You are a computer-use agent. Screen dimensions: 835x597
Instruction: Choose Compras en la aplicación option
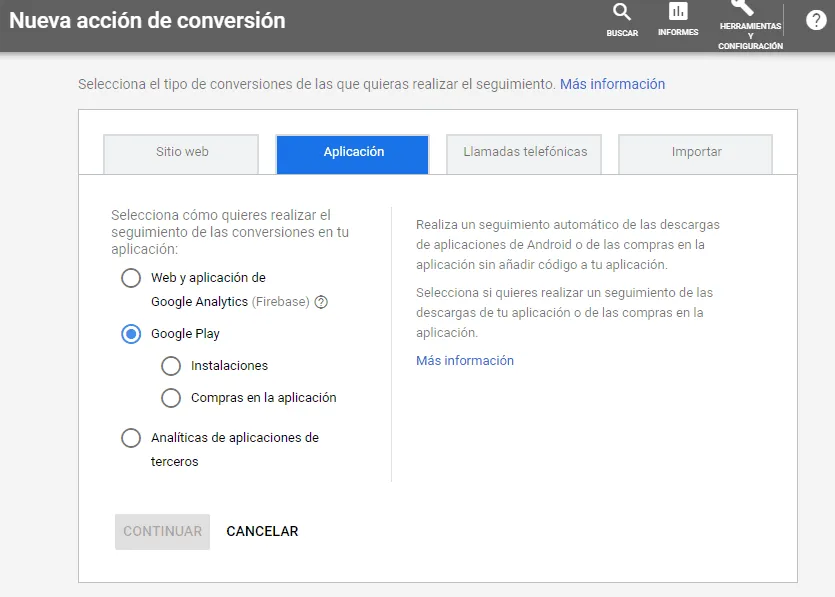tap(171, 398)
